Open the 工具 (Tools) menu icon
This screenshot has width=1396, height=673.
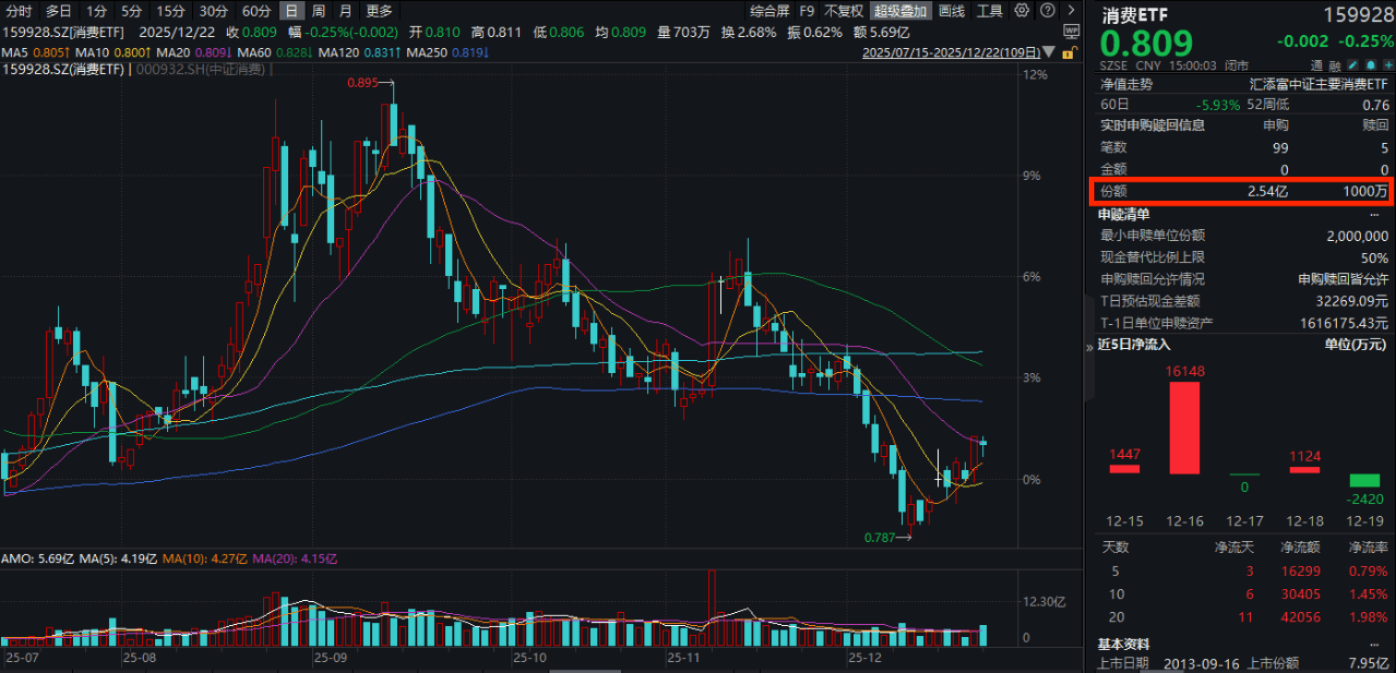tap(990, 10)
